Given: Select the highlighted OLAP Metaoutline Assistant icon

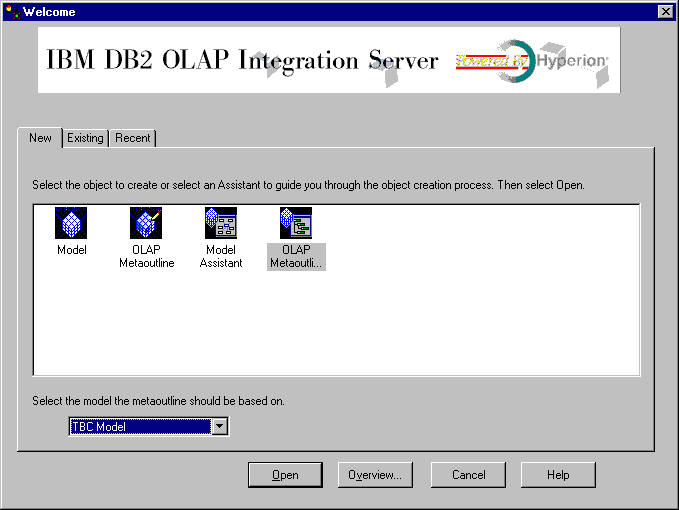Looking at the screenshot, I should 296,223.
